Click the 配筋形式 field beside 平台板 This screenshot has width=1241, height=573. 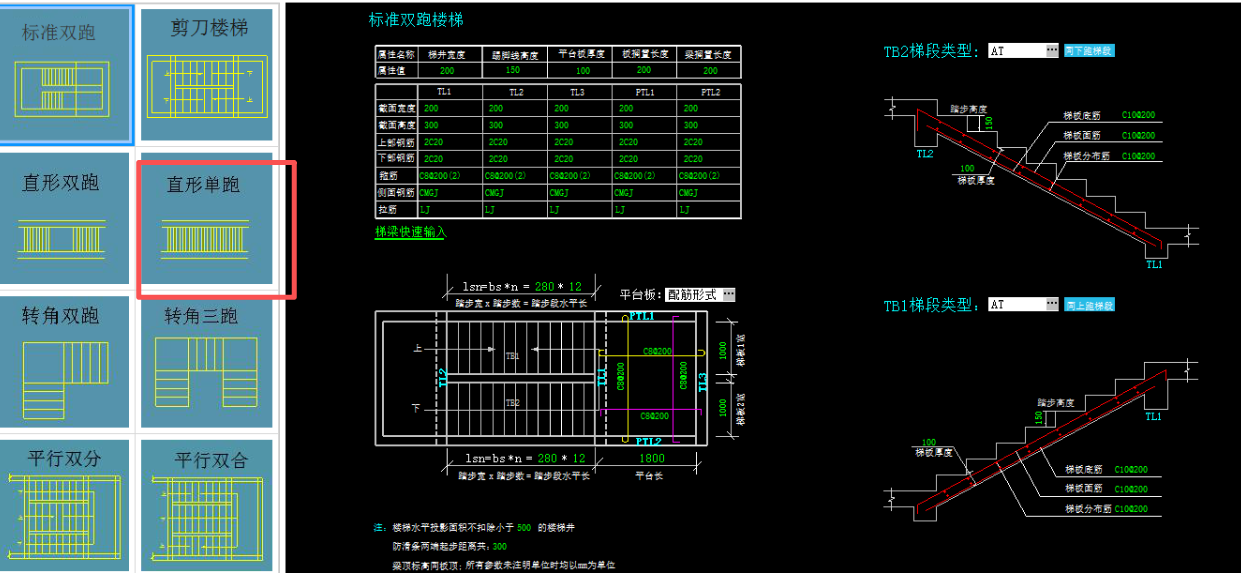693,294
